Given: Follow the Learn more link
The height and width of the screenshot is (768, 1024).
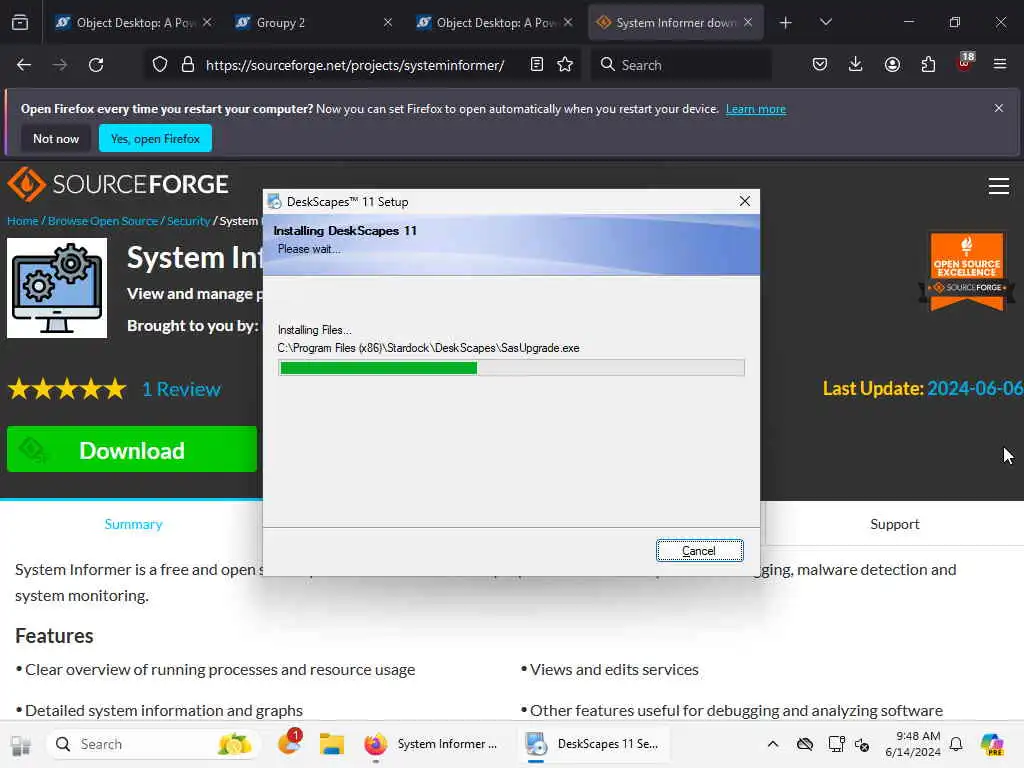Looking at the screenshot, I should pos(756,109).
